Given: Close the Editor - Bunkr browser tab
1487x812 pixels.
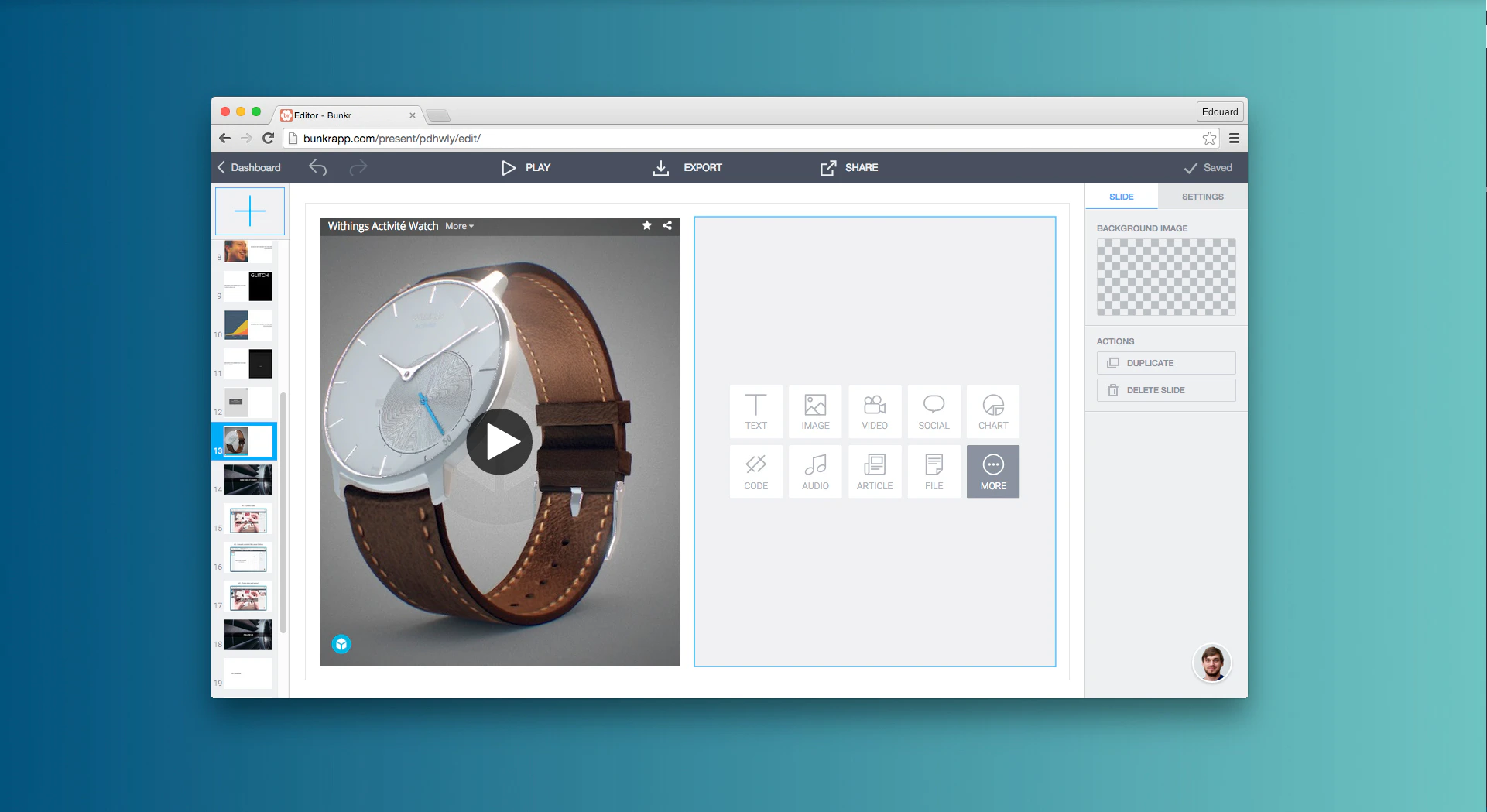Looking at the screenshot, I should point(412,115).
